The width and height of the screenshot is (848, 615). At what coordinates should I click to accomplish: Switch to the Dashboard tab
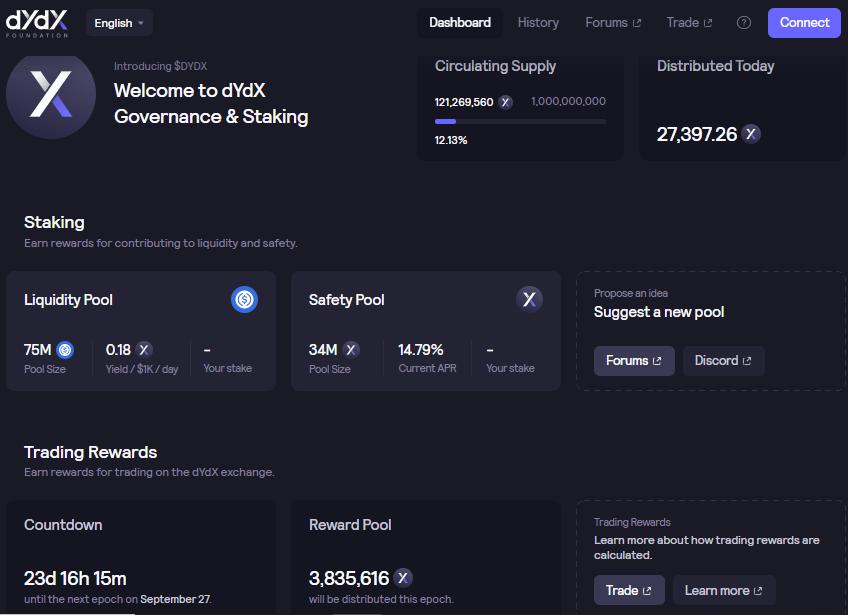coord(460,22)
